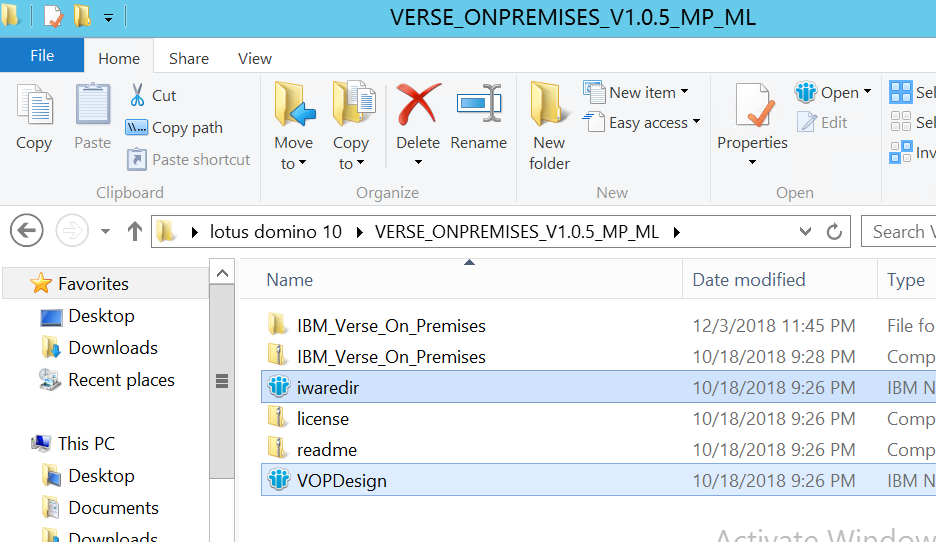This screenshot has height=542, width=936.
Task: Refresh the current folder
Action: point(834,232)
